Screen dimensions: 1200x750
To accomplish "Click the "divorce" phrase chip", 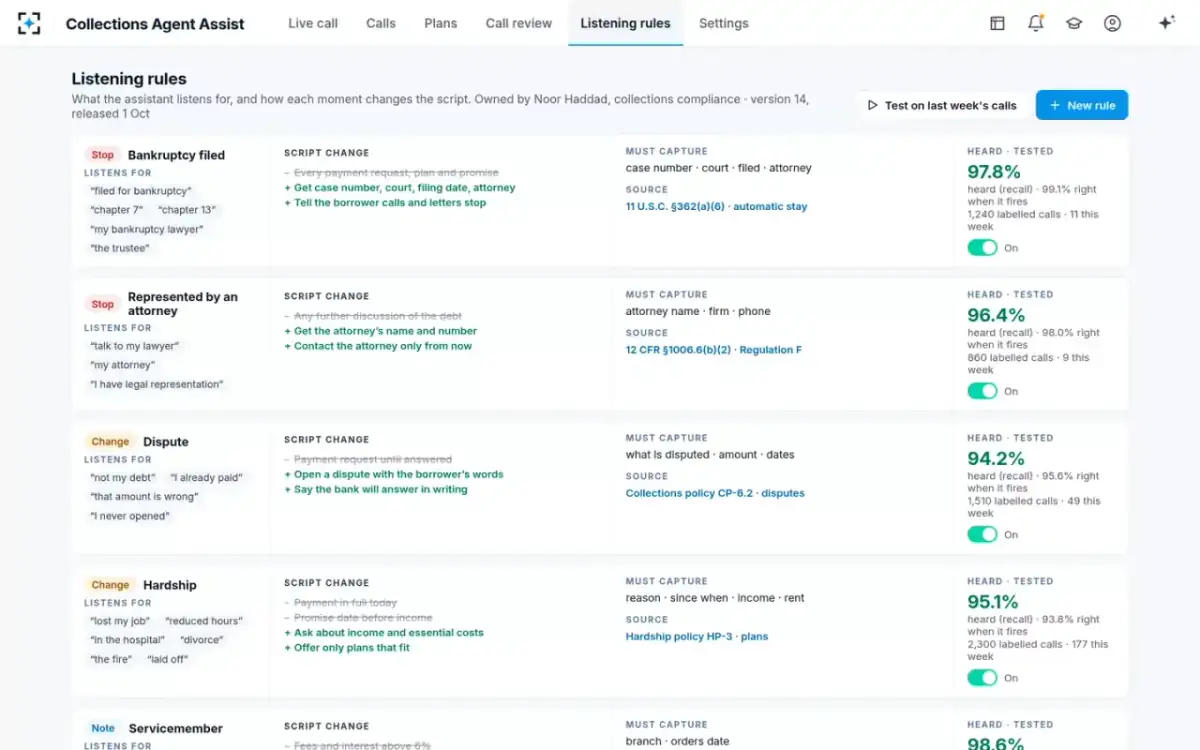I will pyautogui.click(x=202, y=640).
